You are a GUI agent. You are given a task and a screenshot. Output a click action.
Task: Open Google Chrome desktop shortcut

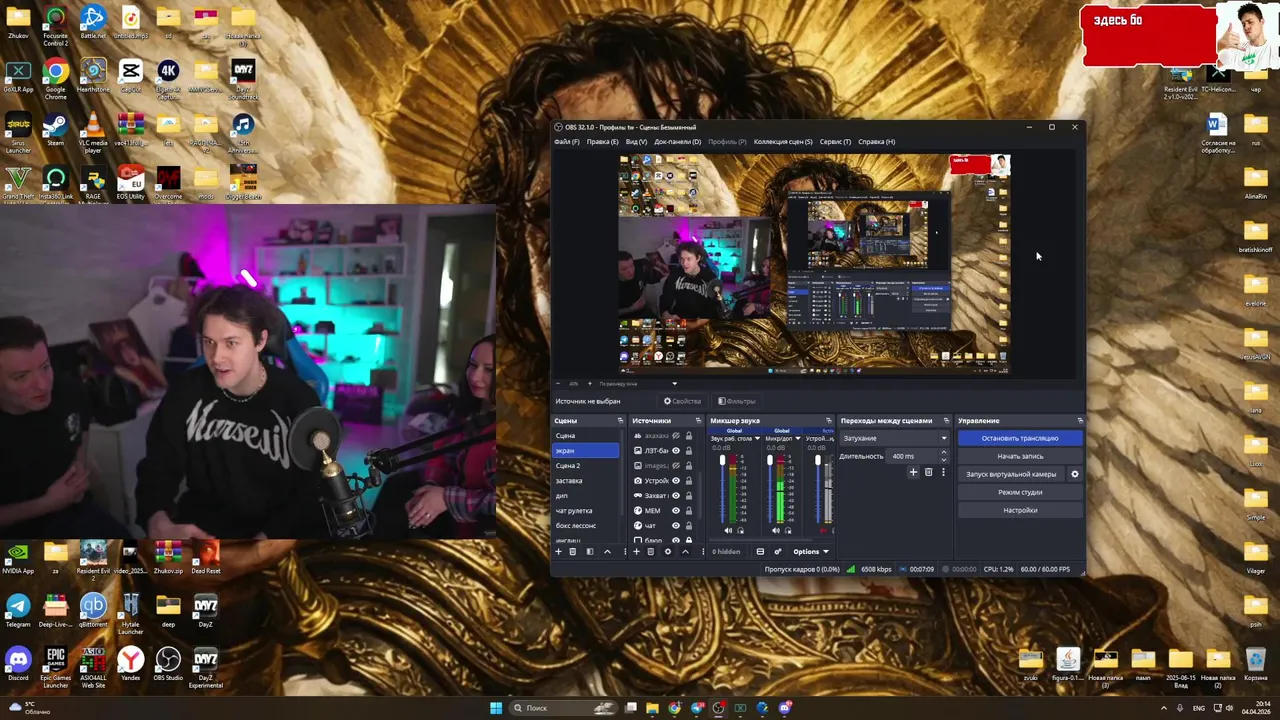point(55,78)
